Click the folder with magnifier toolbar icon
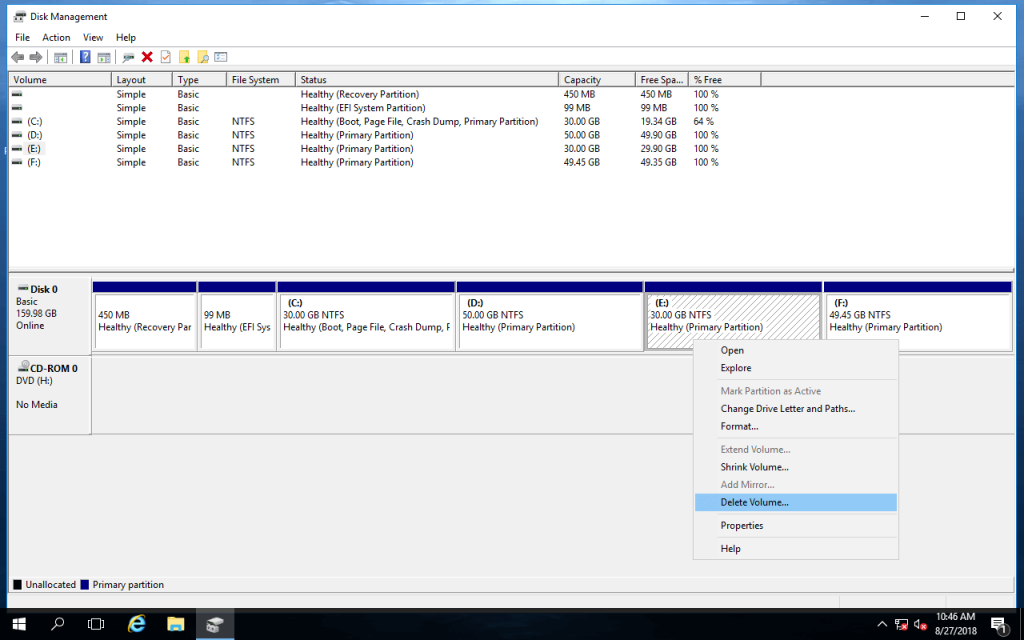Image resolution: width=1024 pixels, height=640 pixels. [x=203, y=57]
